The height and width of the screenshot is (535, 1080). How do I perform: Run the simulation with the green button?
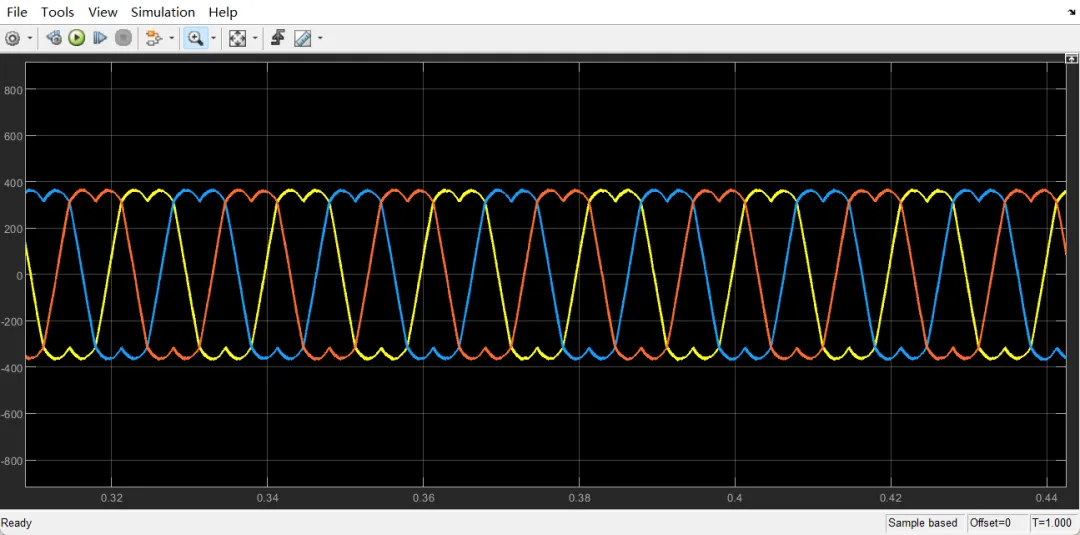point(76,39)
